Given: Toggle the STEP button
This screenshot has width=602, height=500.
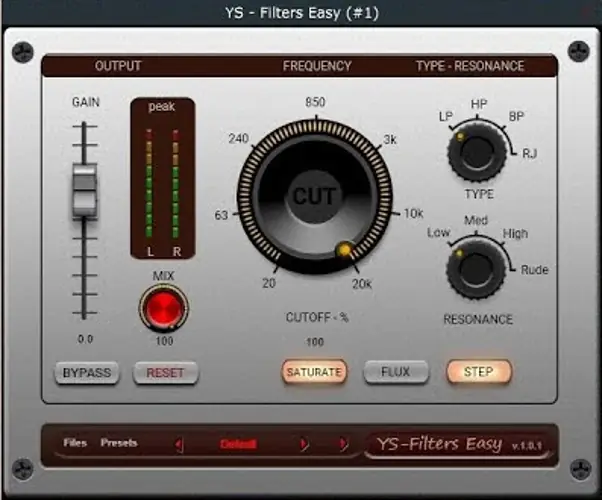Looking at the screenshot, I should point(478,372).
